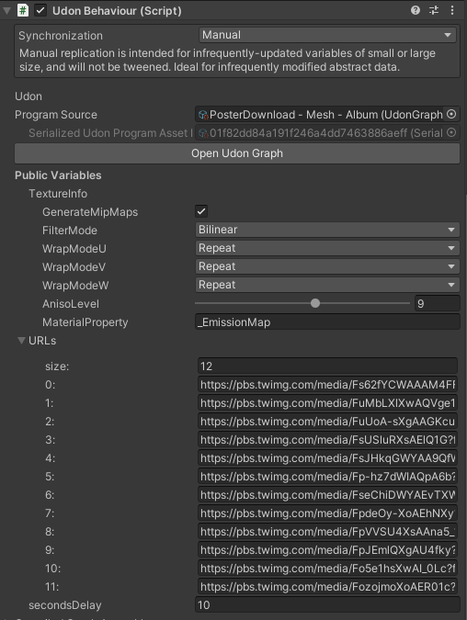Open object picker for Serialized Udon Program Asset
The image size is (467, 620).
(451, 133)
